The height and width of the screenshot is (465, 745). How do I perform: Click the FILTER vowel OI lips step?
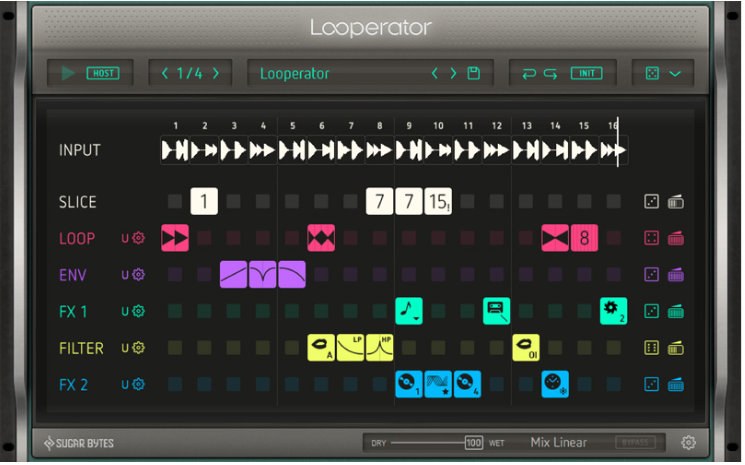click(x=526, y=348)
